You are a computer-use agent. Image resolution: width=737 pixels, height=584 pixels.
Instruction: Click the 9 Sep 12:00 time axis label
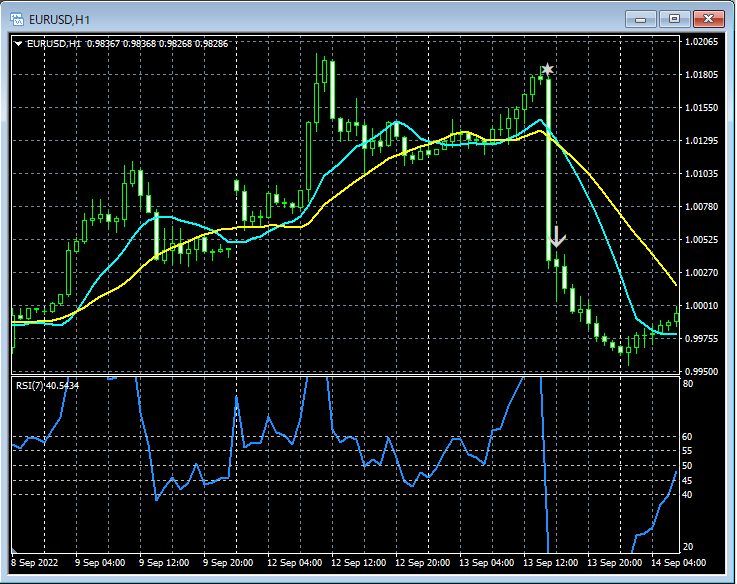point(164,563)
